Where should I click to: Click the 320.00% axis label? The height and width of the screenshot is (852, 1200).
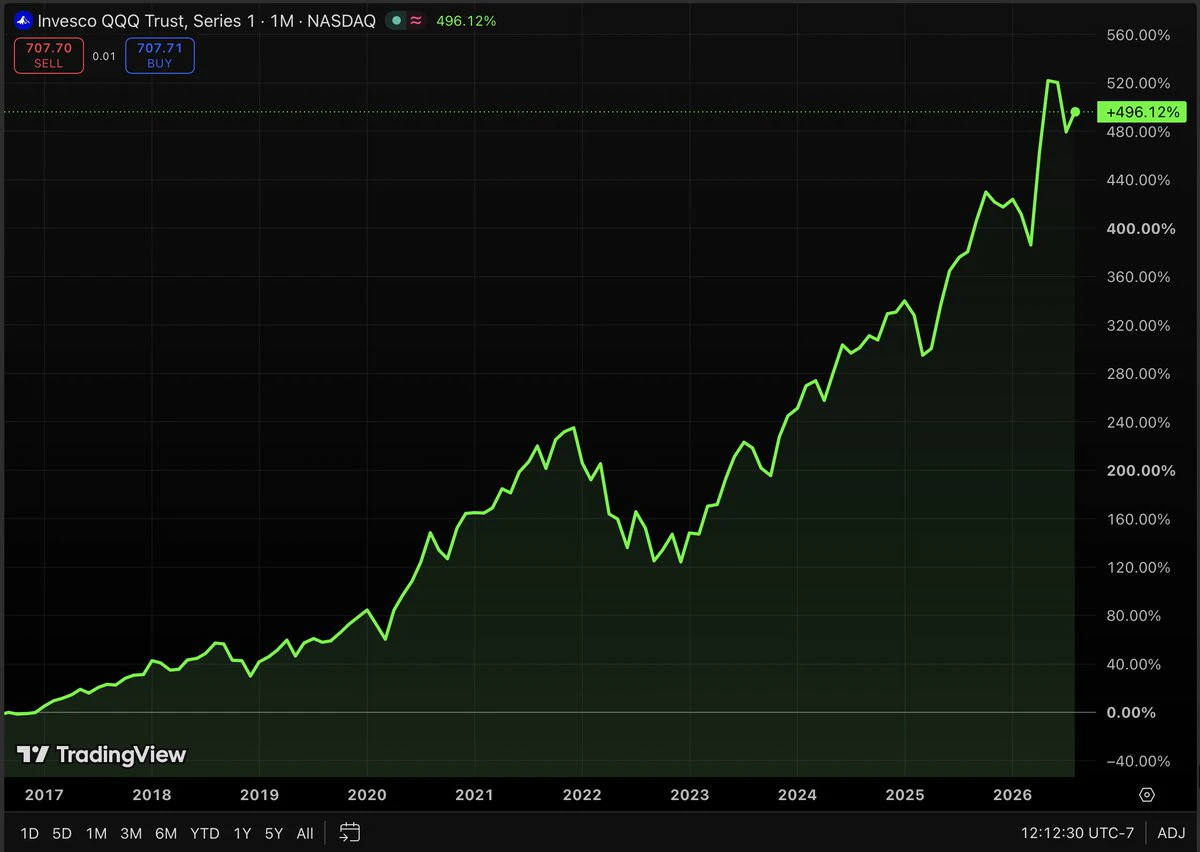[1140, 326]
